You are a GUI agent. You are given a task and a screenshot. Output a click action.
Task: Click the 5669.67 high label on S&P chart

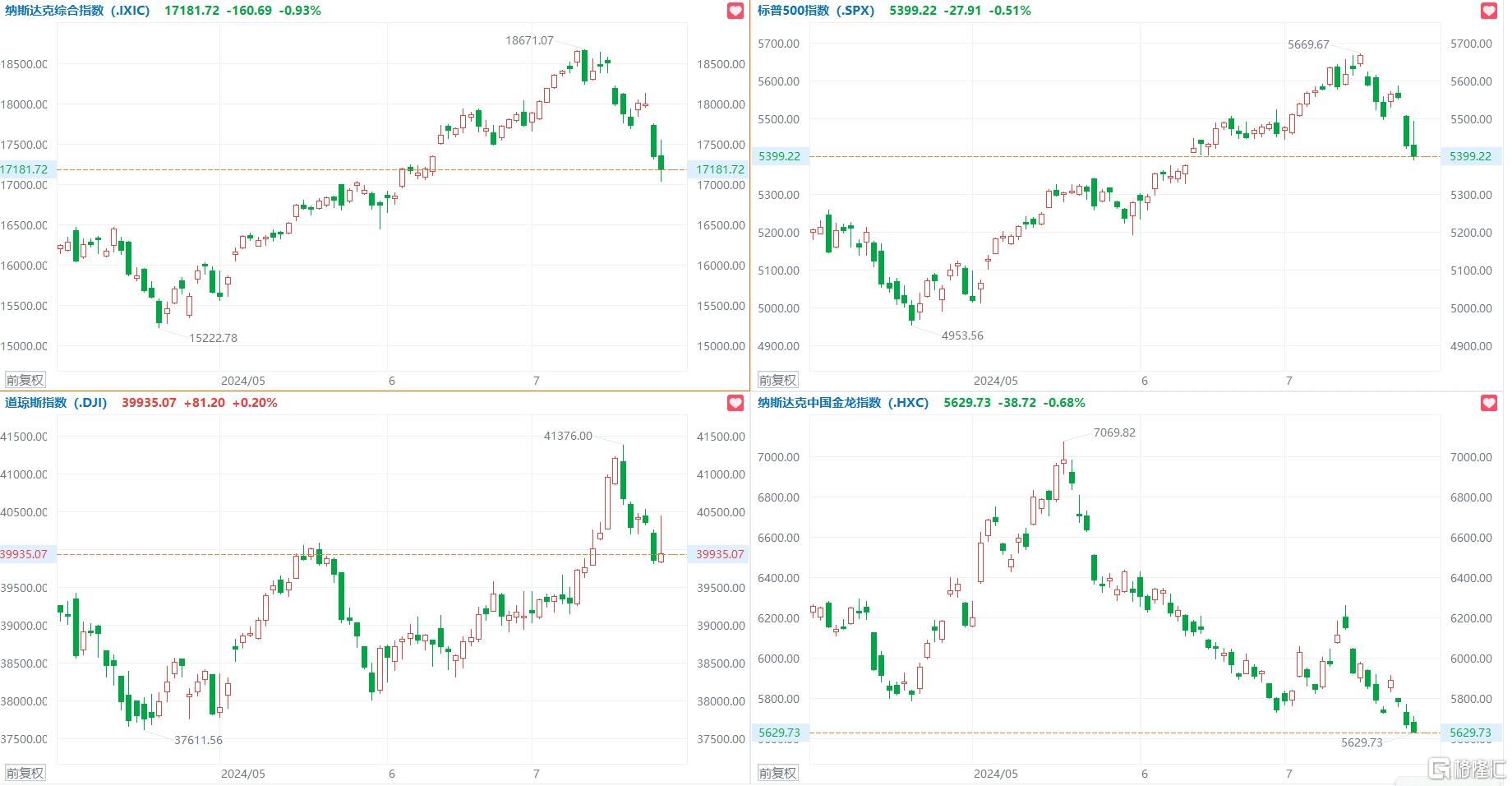(1308, 45)
